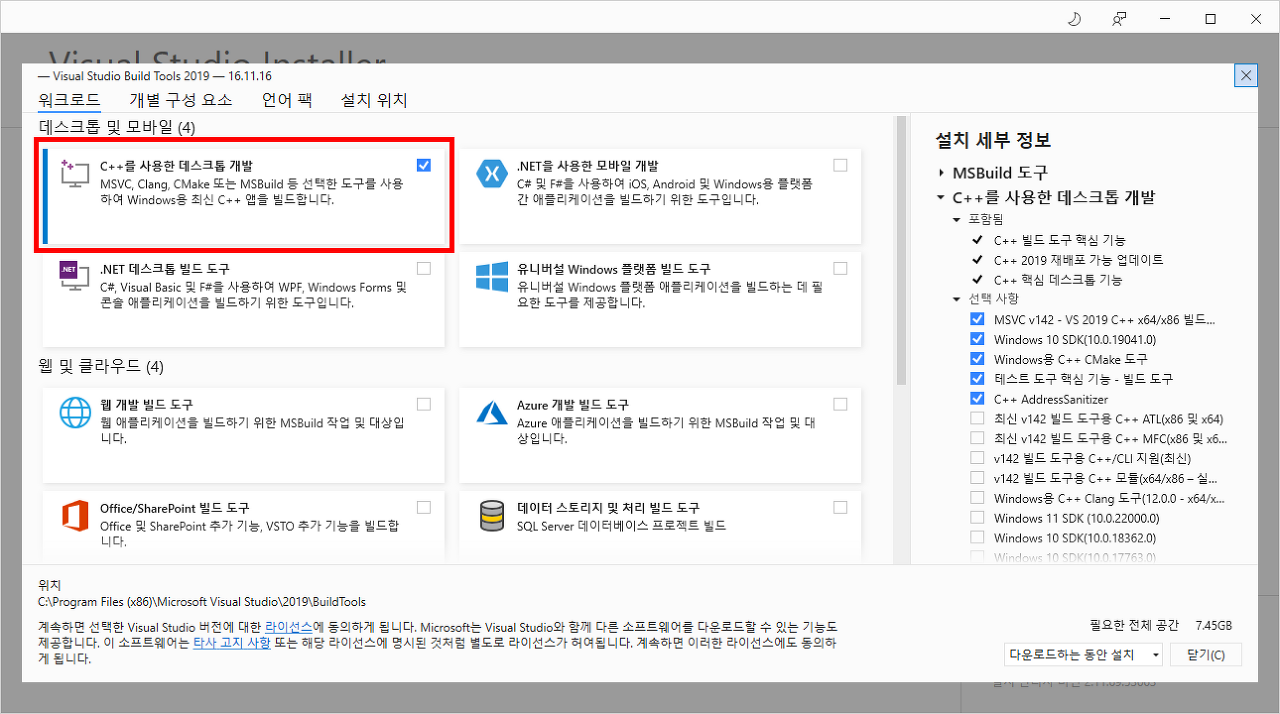Screen dimensions: 1280x714
Task: Open the 타사 고지 사항 link
Action: [232, 643]
